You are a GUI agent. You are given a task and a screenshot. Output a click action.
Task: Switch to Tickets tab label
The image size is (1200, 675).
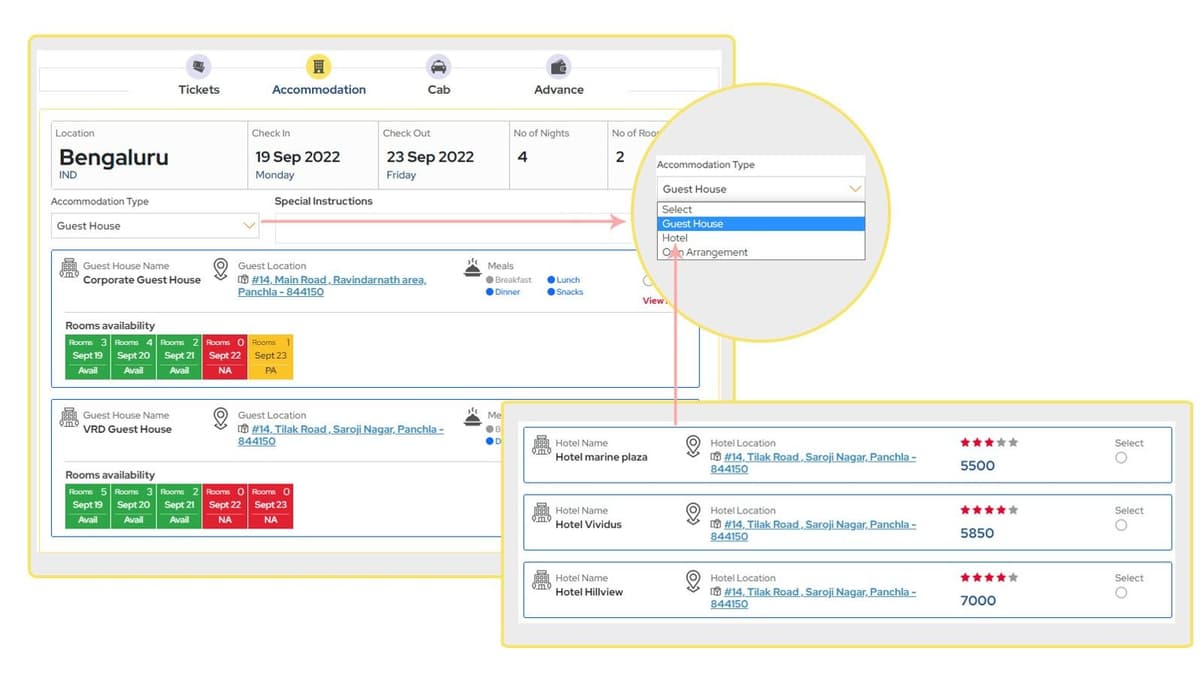click(x=199, y=90)
